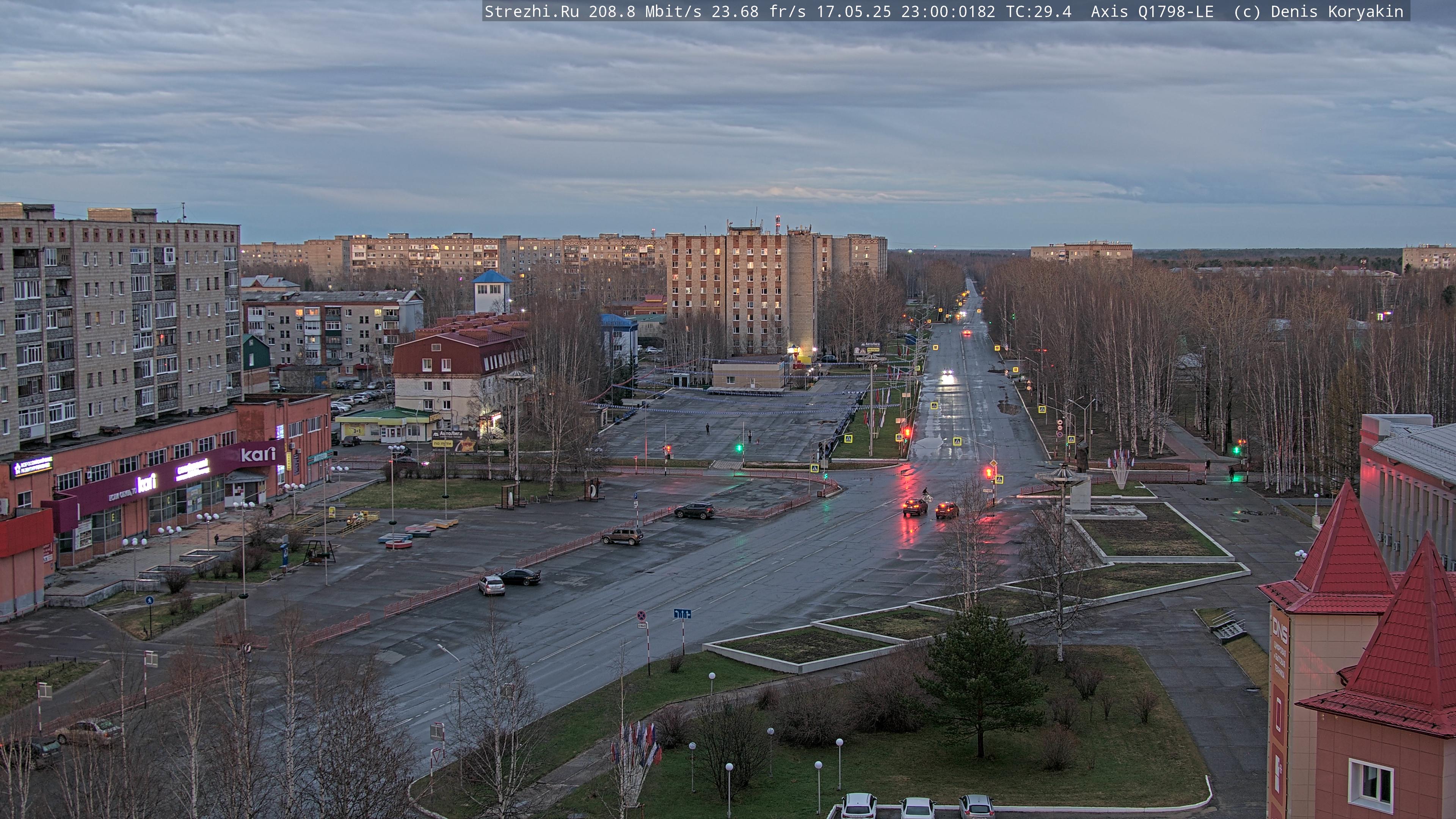Select the TC:29.4 temperature reading
This screenshot has height=819, width=1456.
tap(1038, 11)
